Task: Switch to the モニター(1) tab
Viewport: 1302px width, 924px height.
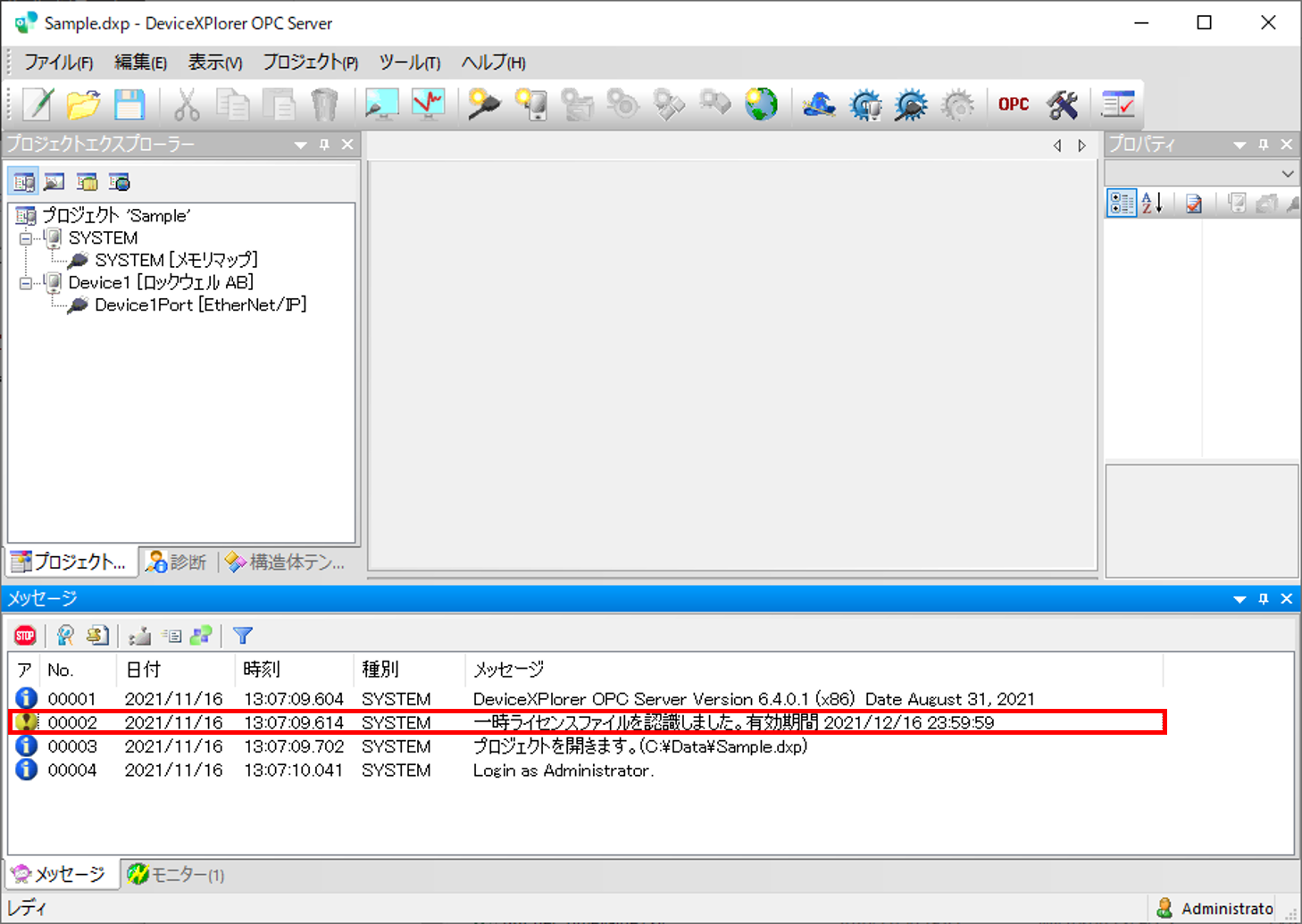Action: [176, 875]
